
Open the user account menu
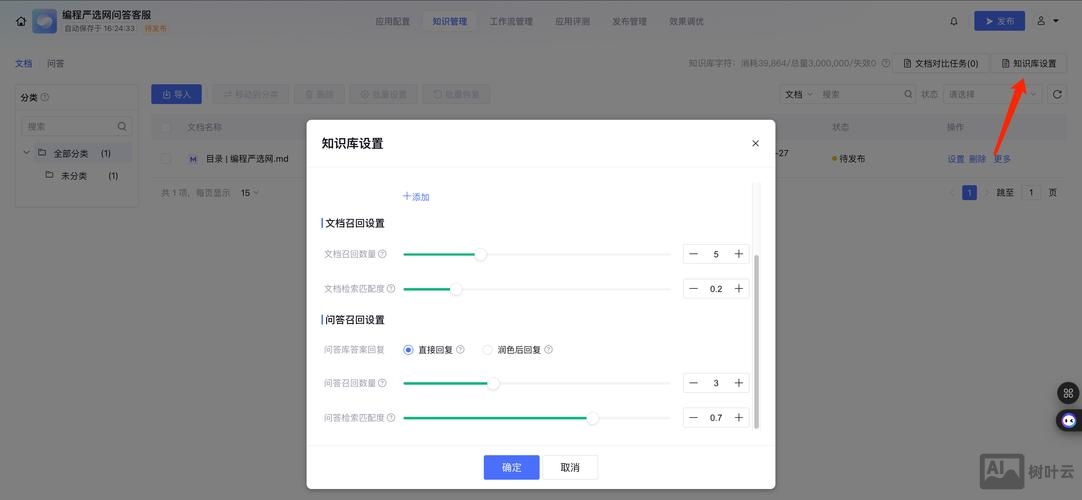(1047, 21)
